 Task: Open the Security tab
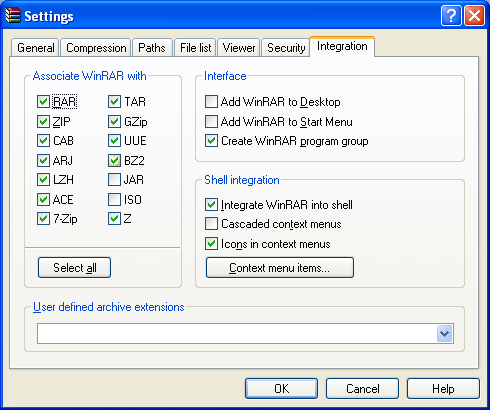pos(286,48)
